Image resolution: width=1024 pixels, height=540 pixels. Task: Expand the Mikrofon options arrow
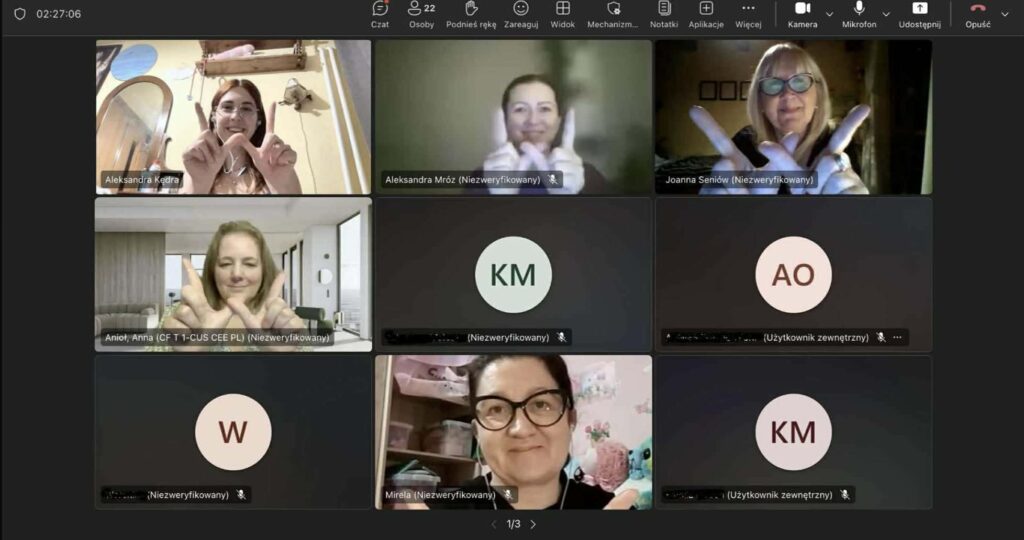pos(886,14)
